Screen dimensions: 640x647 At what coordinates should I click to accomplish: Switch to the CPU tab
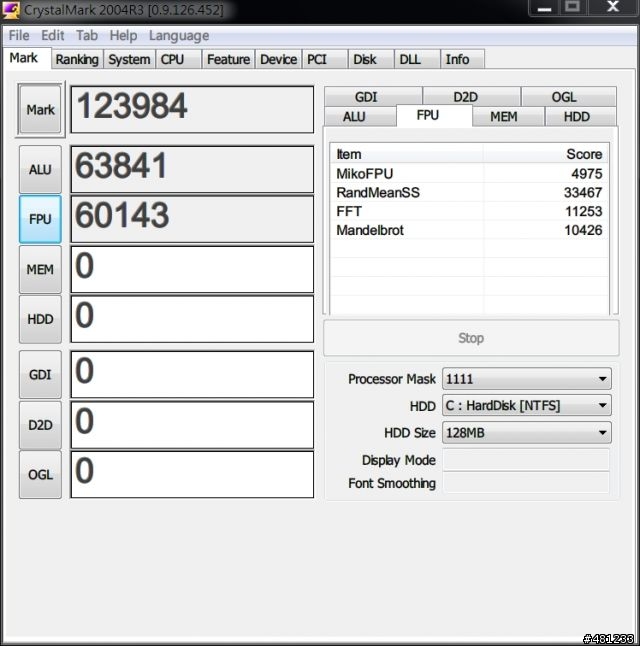point(179,59)
